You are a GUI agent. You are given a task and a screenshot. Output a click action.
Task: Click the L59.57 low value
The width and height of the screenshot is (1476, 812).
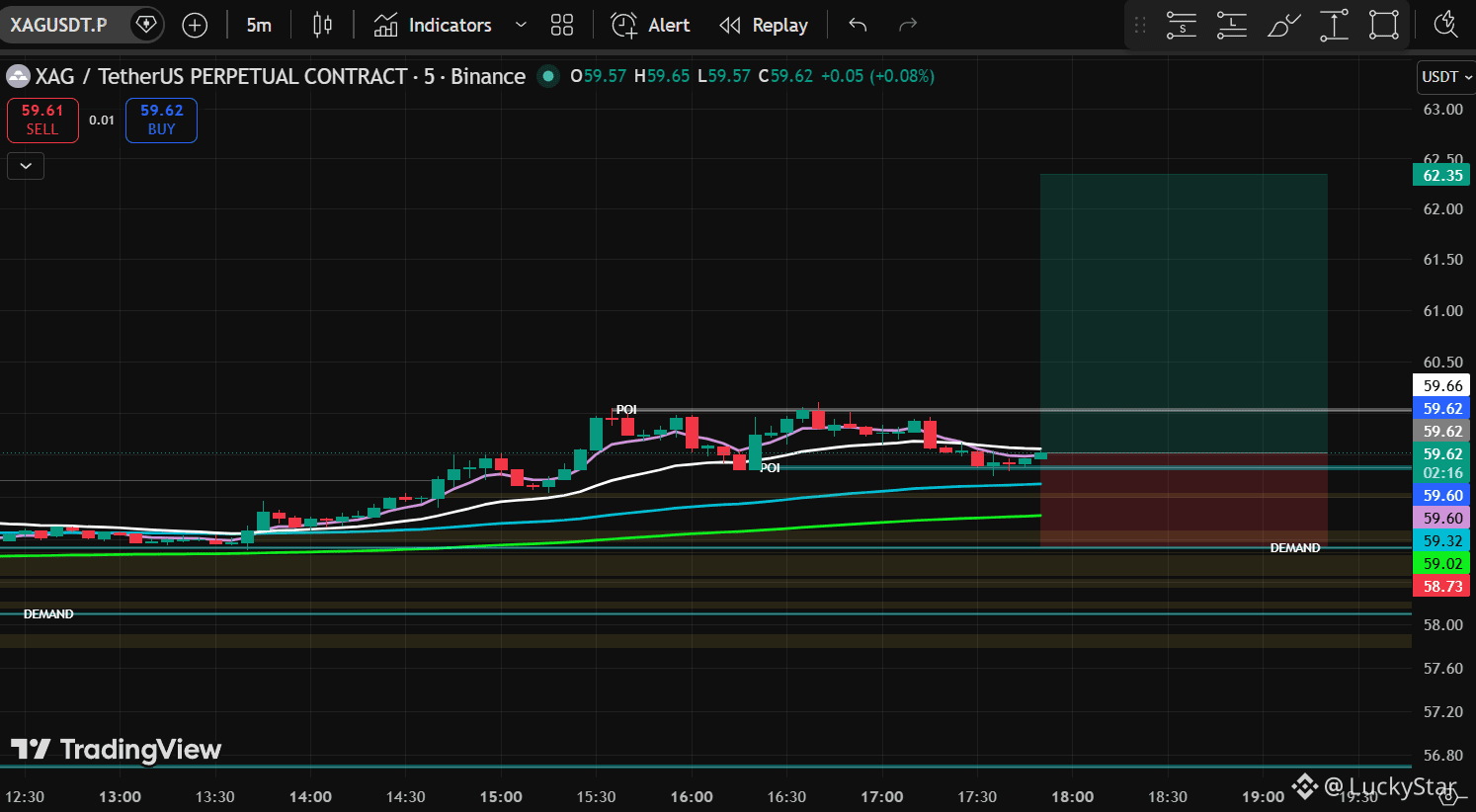(x=724, y=76)
